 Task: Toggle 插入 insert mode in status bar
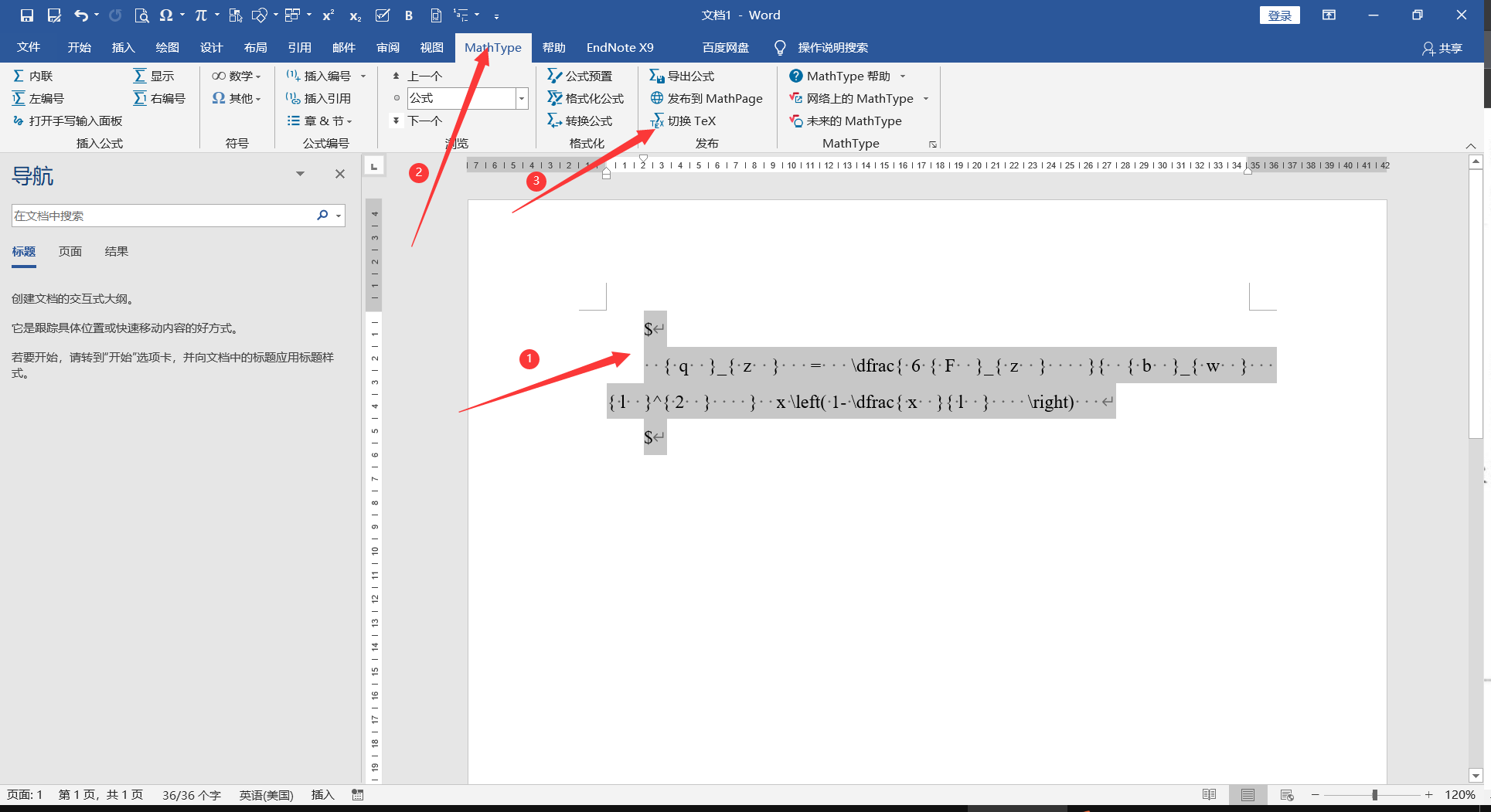click(322, 795)
